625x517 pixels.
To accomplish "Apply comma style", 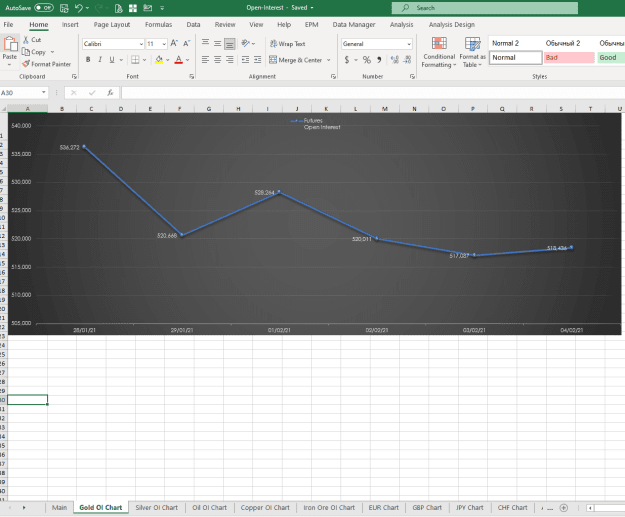I will 379,60.
